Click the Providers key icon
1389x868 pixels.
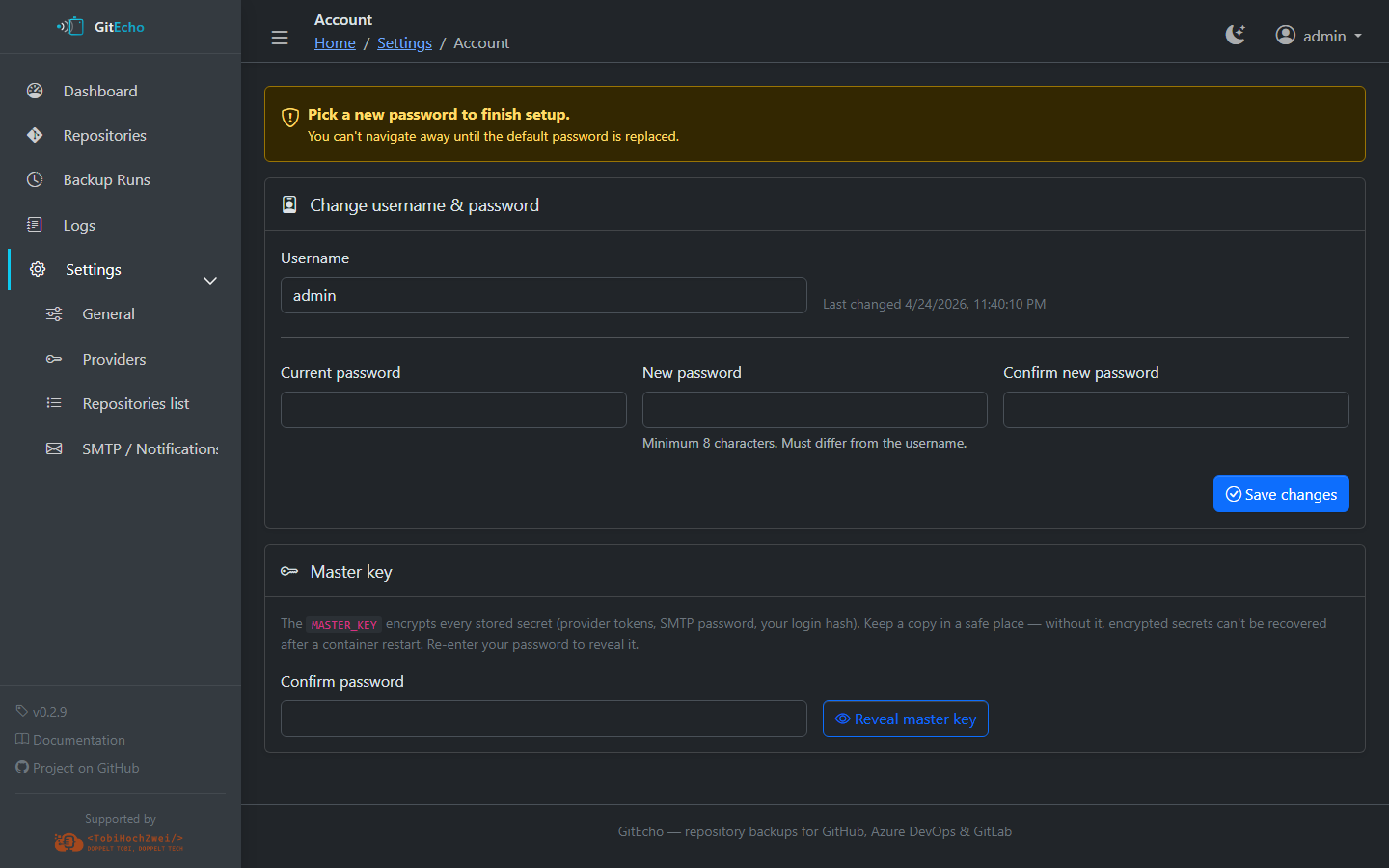click(x=54, y=359)
